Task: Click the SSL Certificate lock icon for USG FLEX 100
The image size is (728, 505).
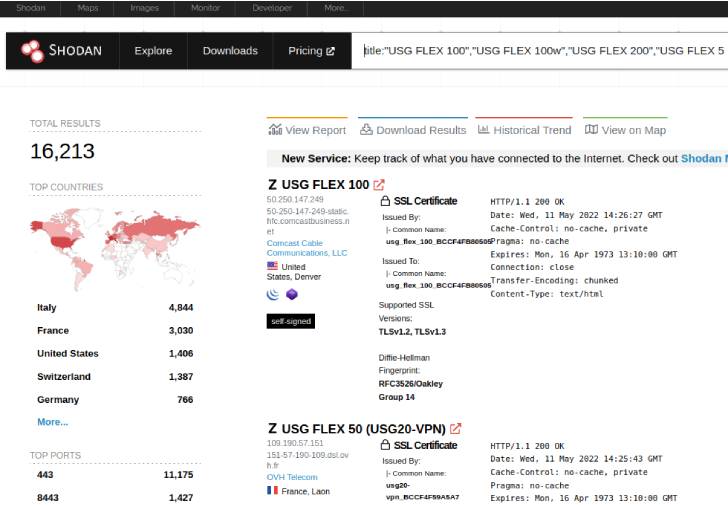Action: coord(385,201)
